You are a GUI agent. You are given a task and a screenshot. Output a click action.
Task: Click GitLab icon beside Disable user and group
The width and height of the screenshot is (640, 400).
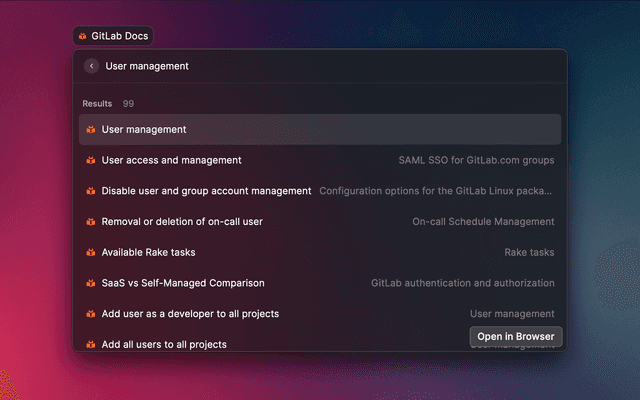90,191
